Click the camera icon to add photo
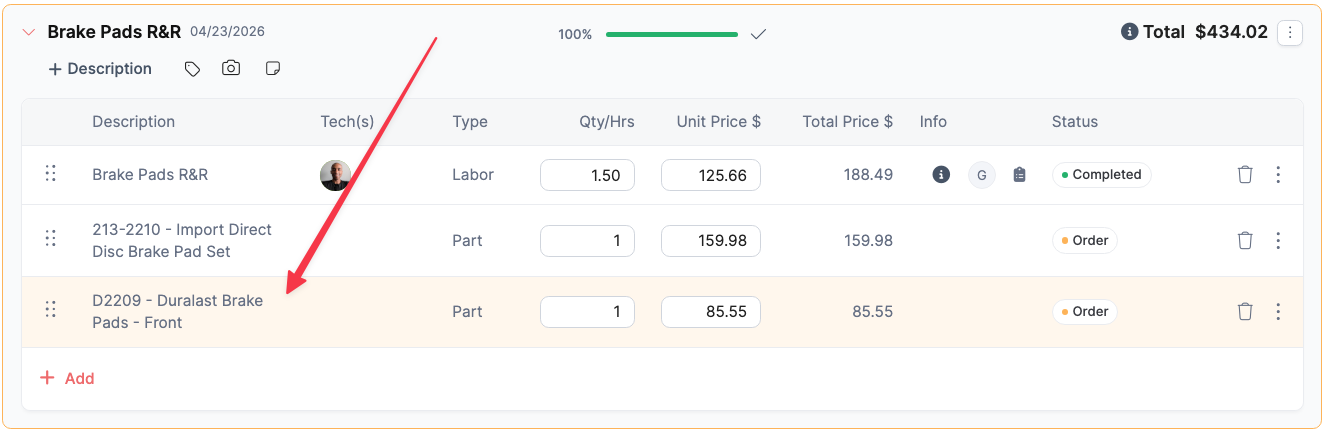Image resolution: width=1328 pixels, height=435 pixels. coord(231,69)
